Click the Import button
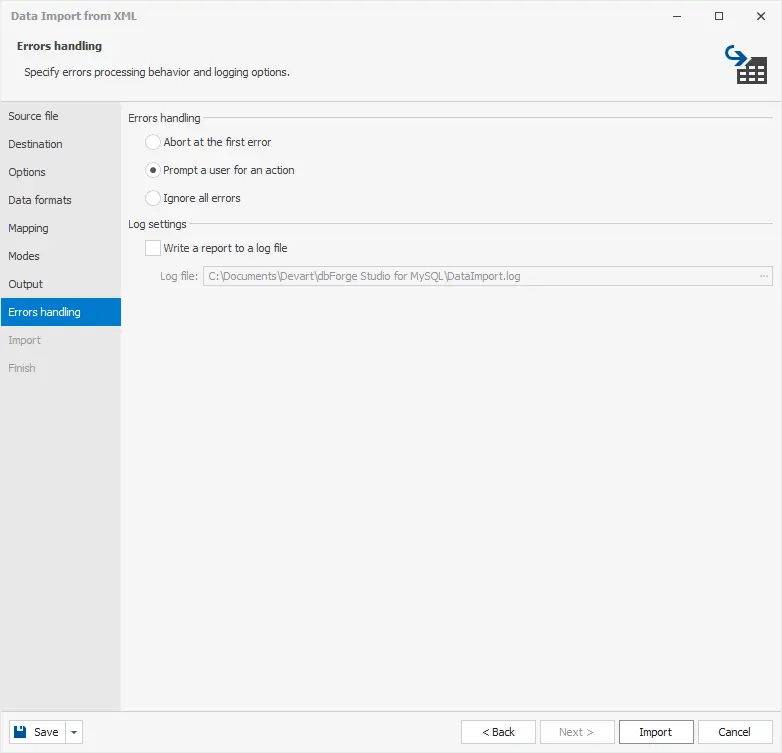This screenshot has width=782, height=753. point(655,732)
